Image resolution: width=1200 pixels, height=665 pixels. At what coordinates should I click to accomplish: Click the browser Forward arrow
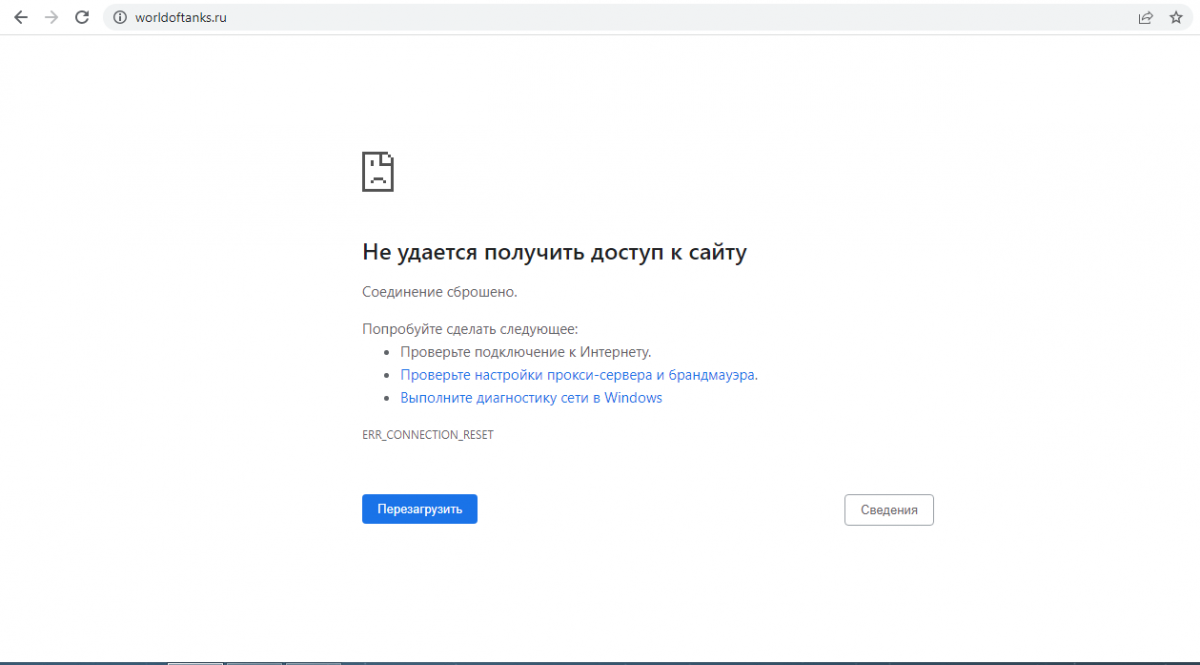pos(51,17)
